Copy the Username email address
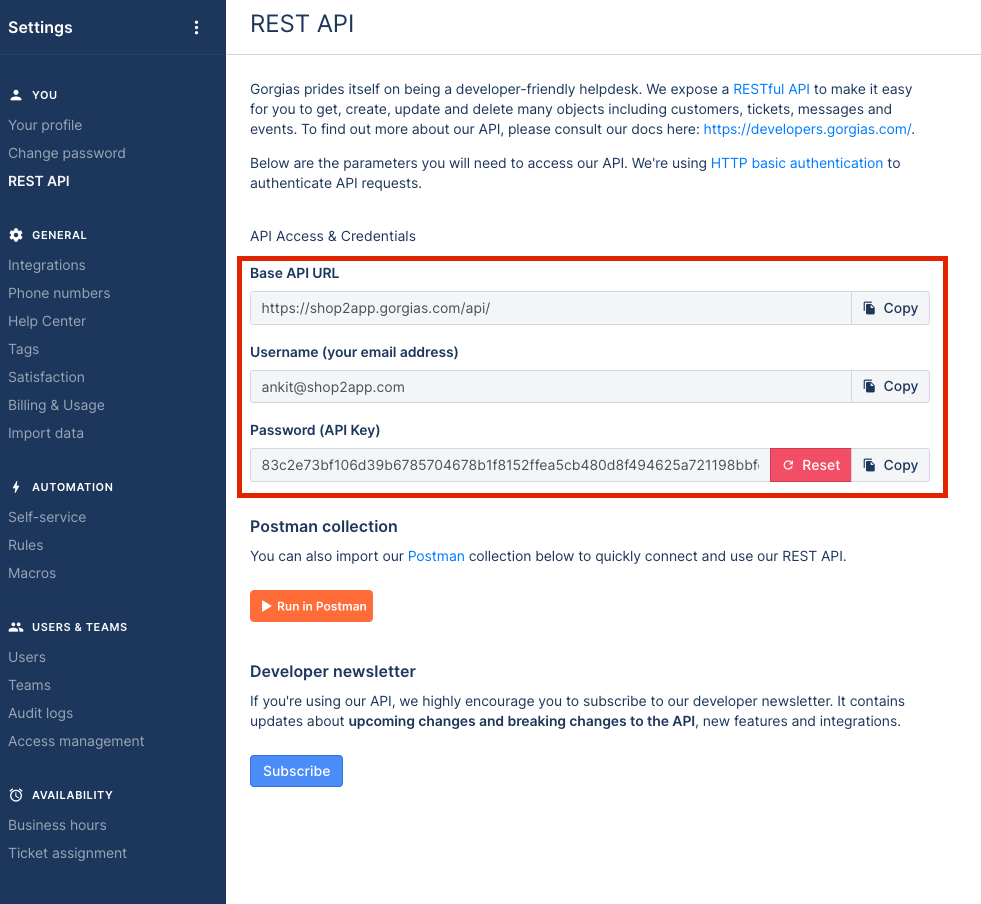 click(x=890, y=387)
